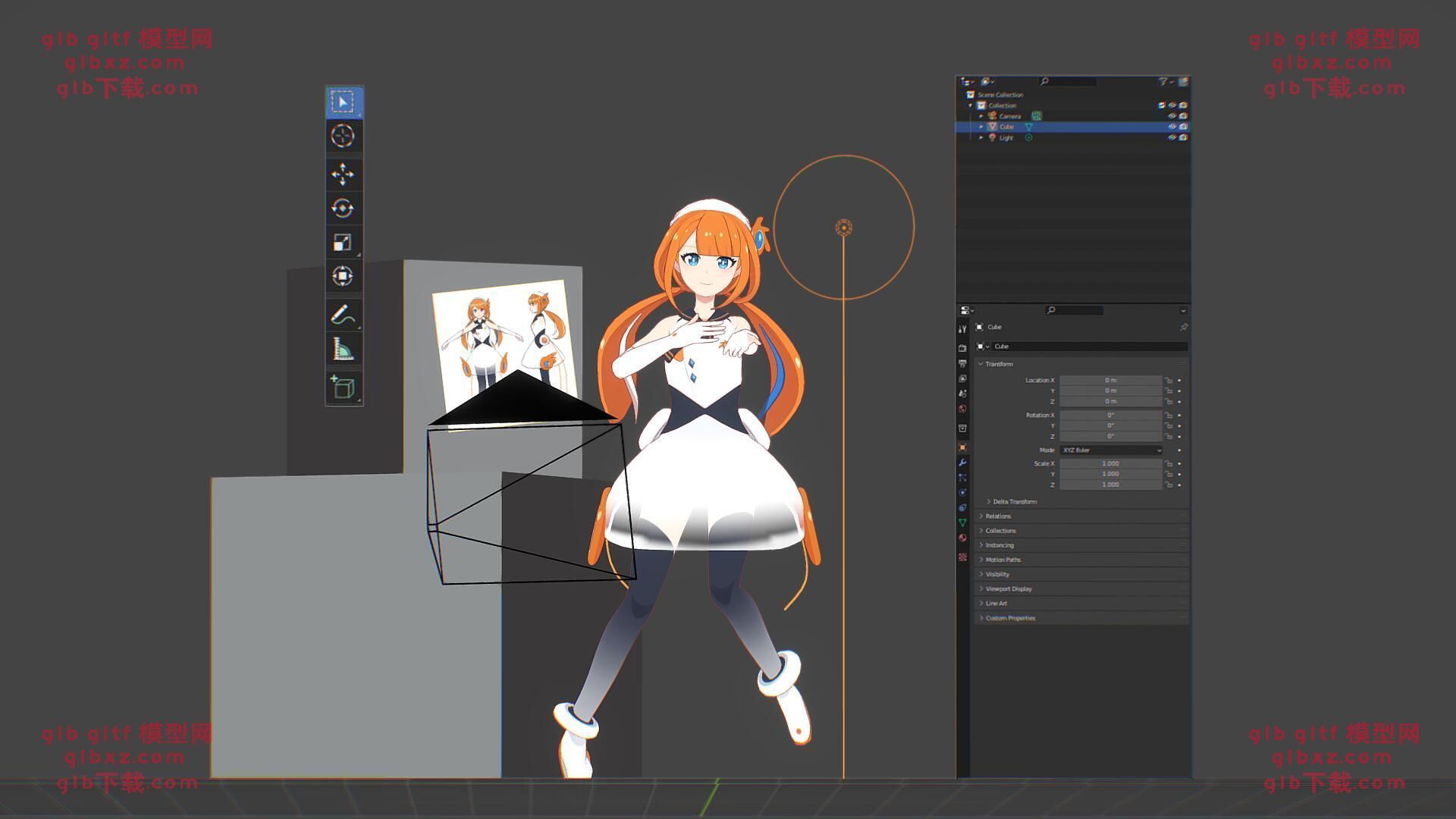
Task: Click the Scale Y value field
Action: (1110, 474)
